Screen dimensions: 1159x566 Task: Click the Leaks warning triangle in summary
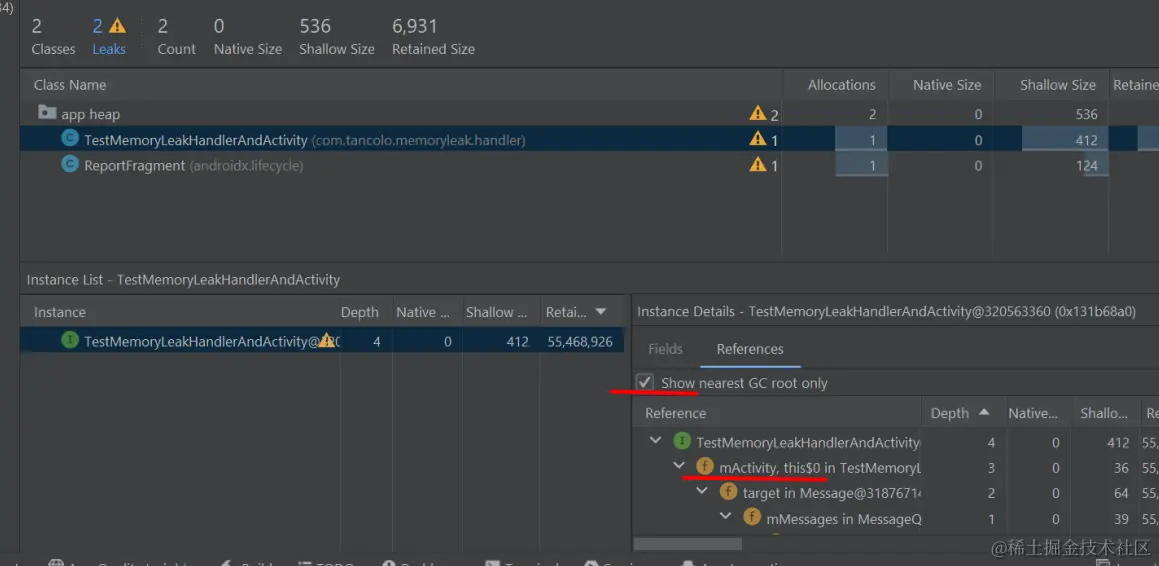coord(118,26)
